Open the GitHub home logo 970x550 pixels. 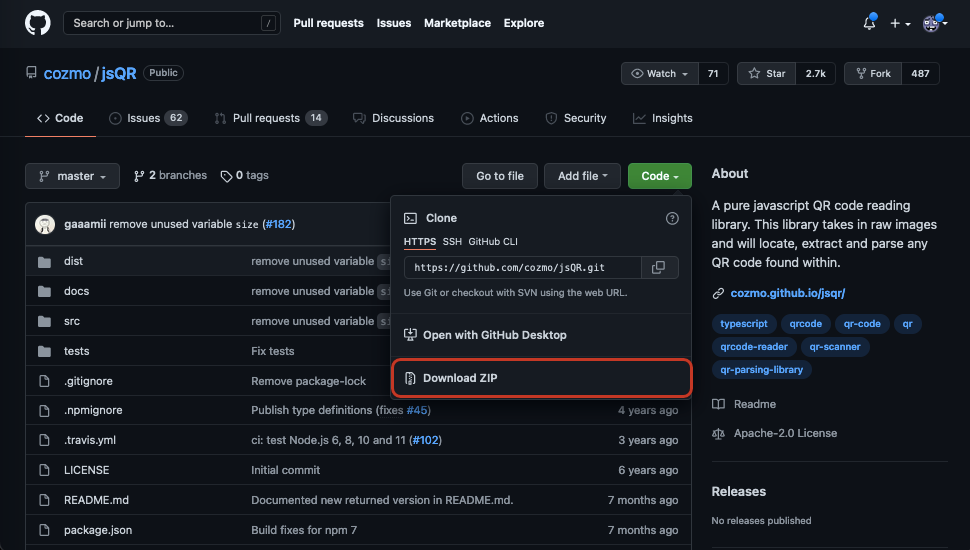[x=38, y=23]
